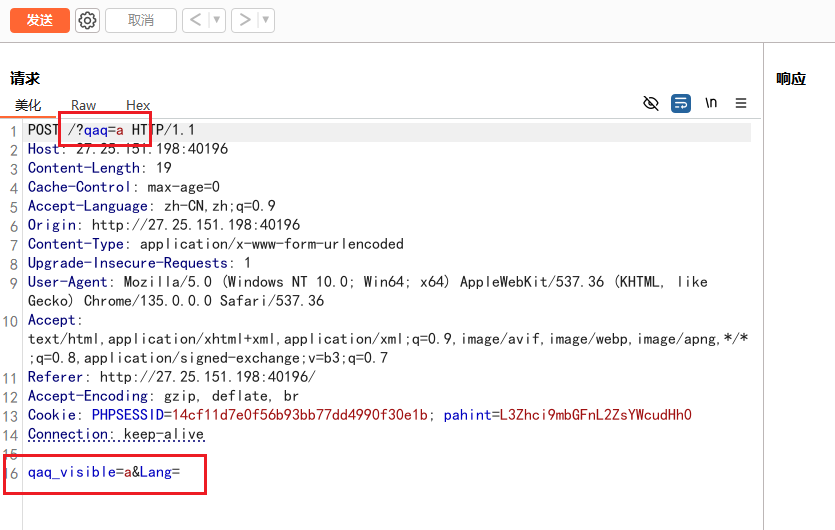Screen dimensions: 835x530
Task: Go back with the previous-request arrow
Action: pos(195,21)
